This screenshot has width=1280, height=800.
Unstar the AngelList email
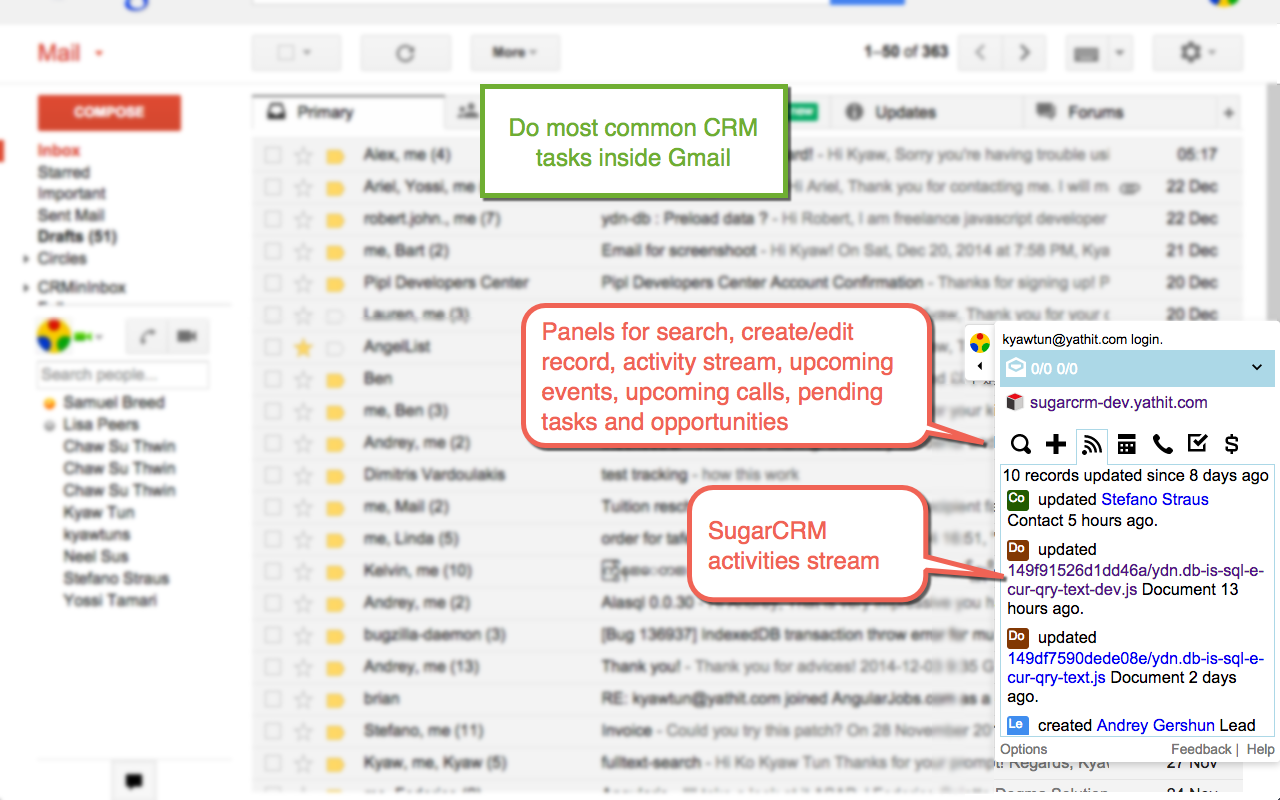click(x=303, y=347)
